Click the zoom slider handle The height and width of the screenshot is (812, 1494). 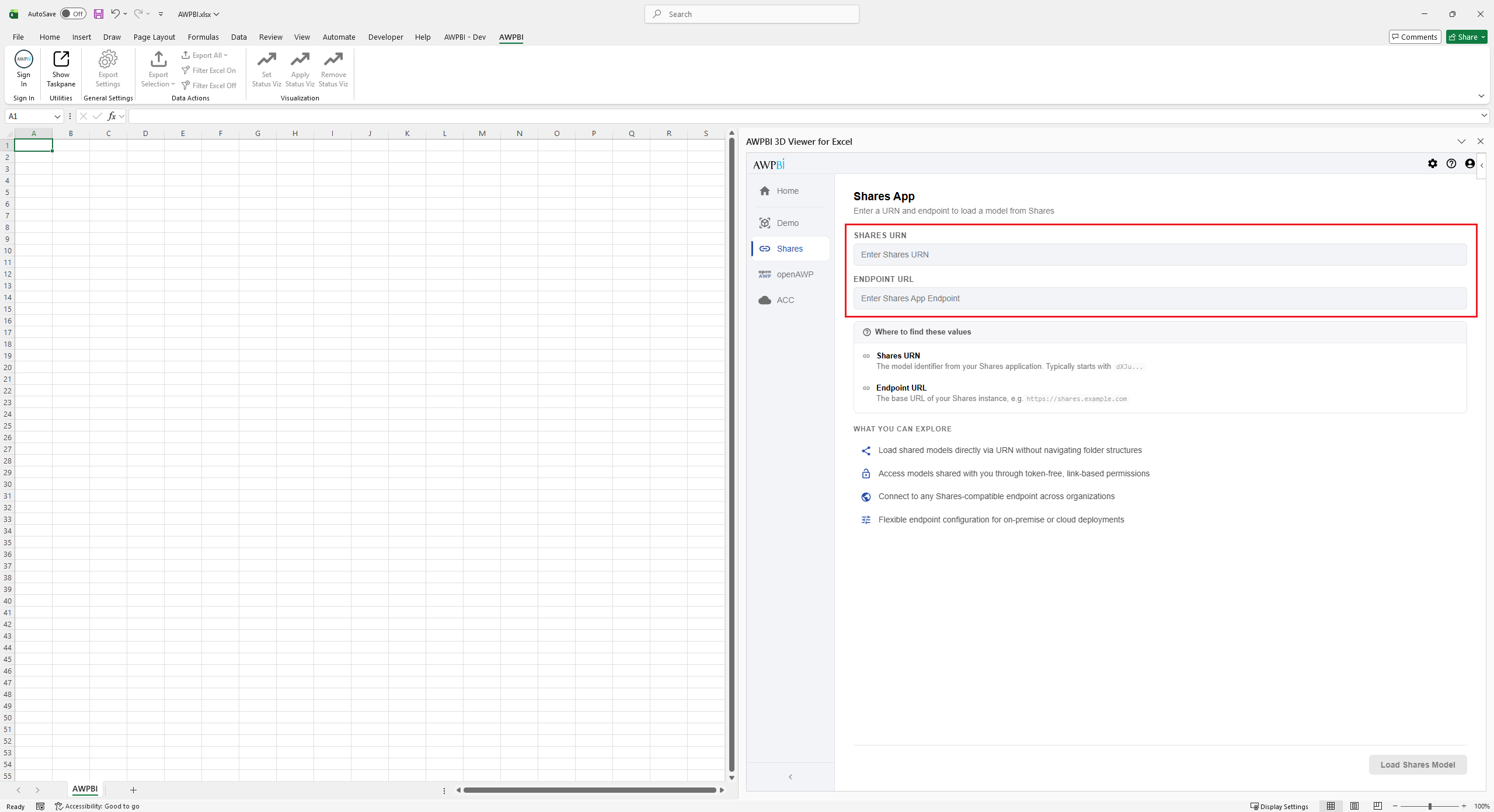(1430, 806)
